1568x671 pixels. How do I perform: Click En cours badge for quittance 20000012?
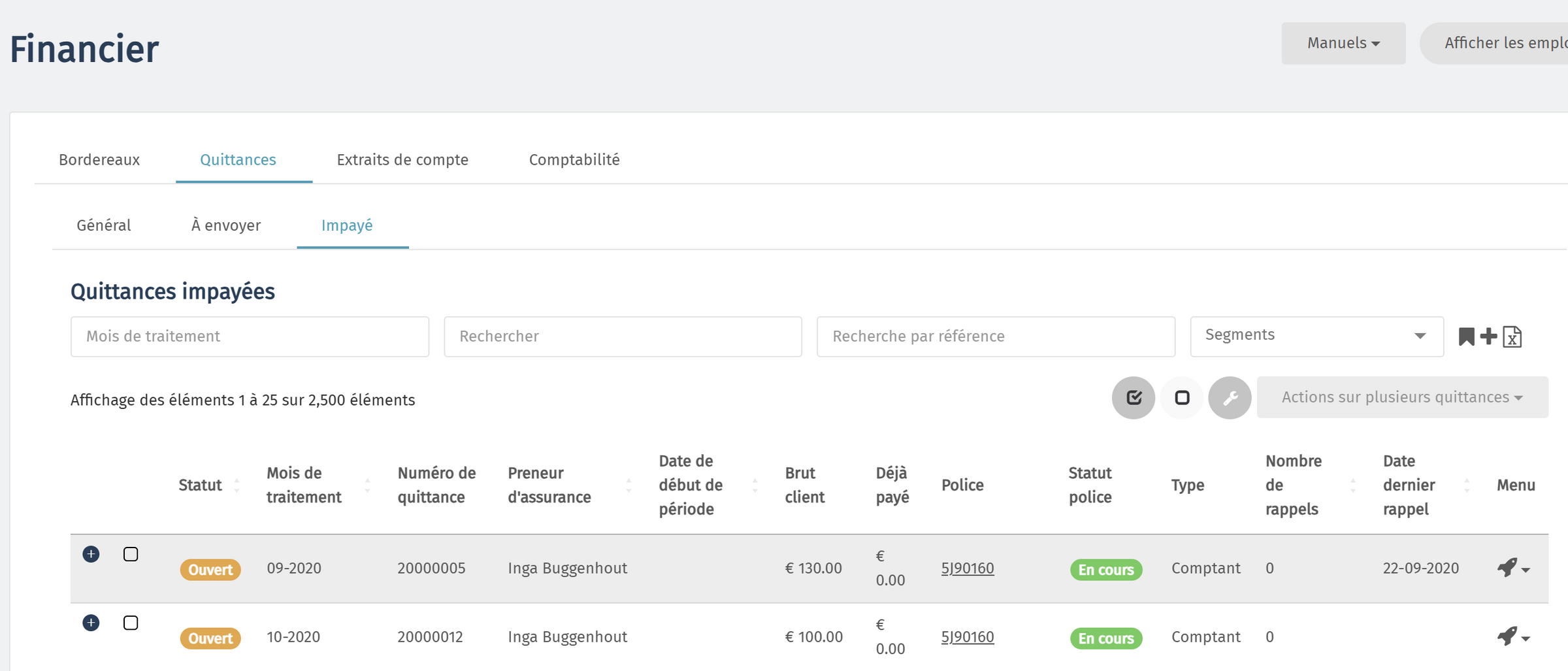point(1106,638)
